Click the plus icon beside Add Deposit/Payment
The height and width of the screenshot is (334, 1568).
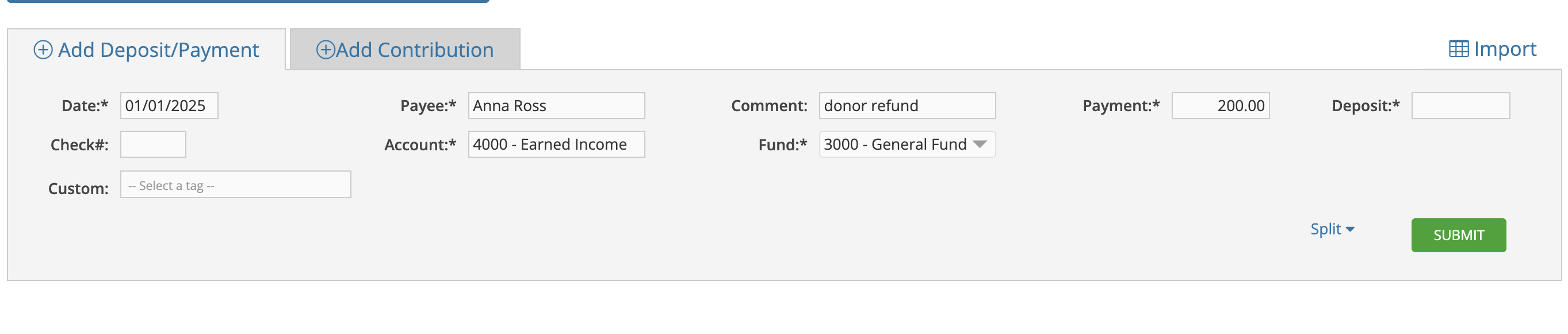pos(43,50)
